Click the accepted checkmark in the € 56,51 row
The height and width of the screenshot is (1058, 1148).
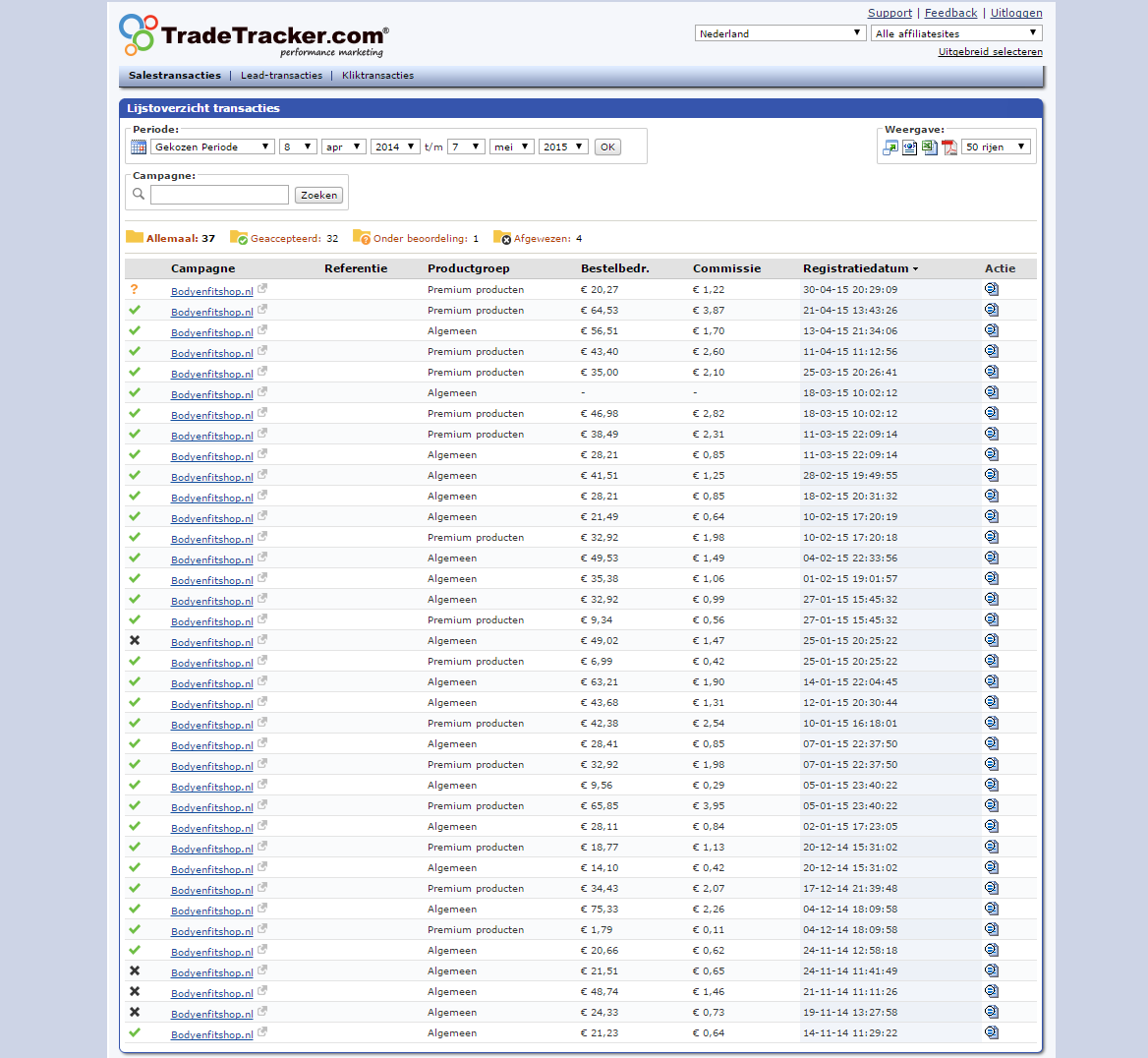coord(135,330)
